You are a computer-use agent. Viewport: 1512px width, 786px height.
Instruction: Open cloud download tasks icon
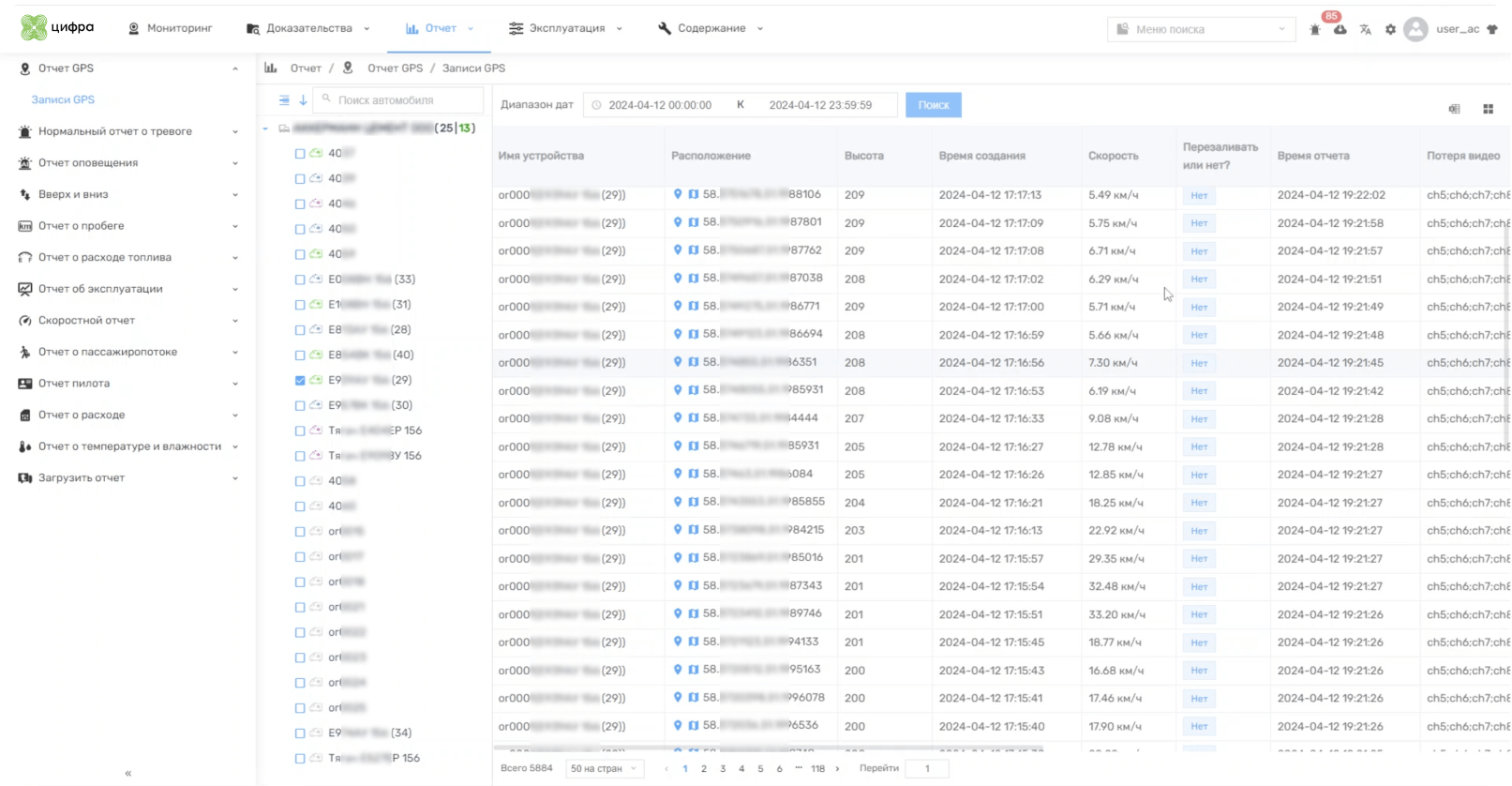click(1340, 30)
